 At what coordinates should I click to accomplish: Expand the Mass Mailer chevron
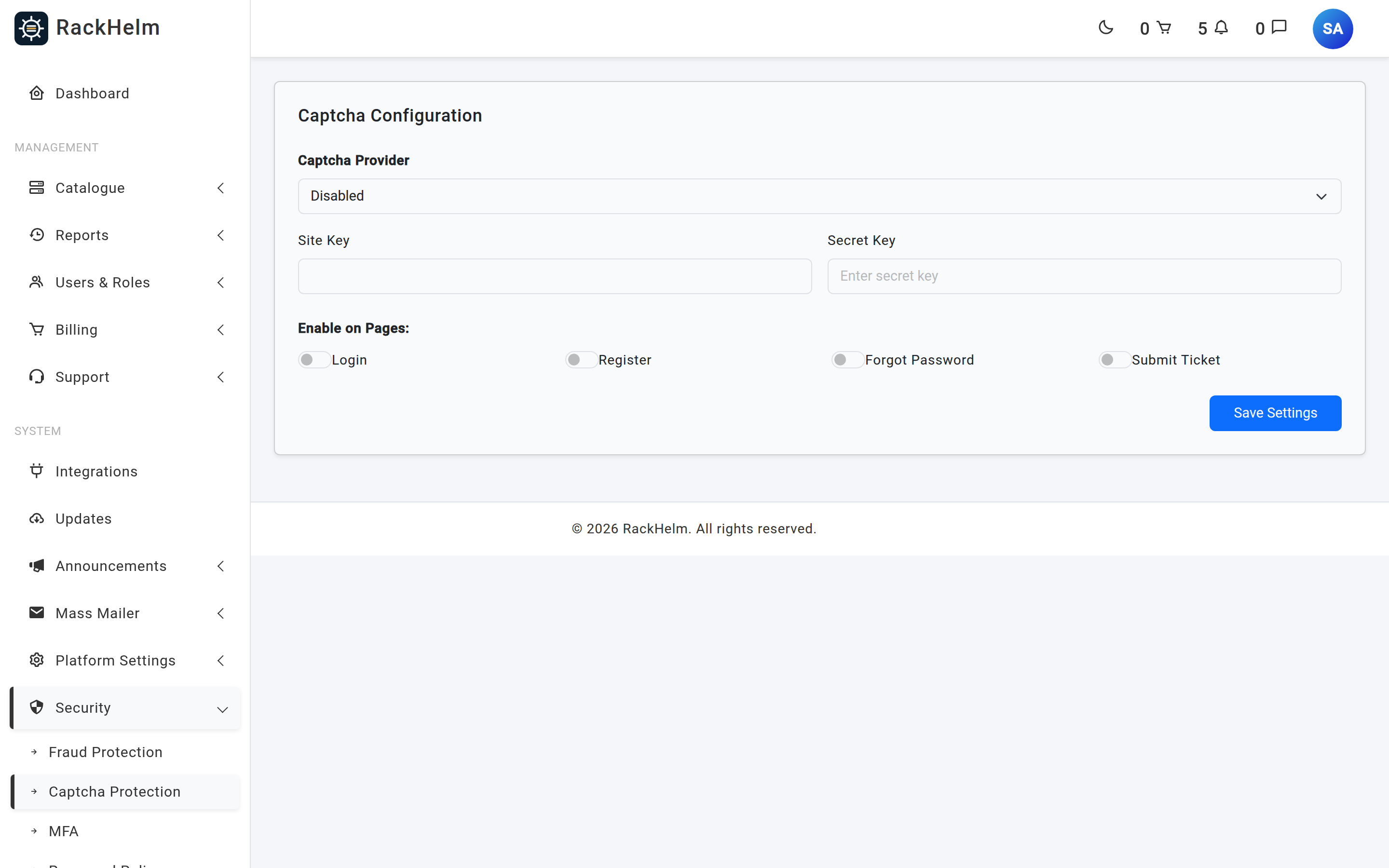tap(220, 613)
